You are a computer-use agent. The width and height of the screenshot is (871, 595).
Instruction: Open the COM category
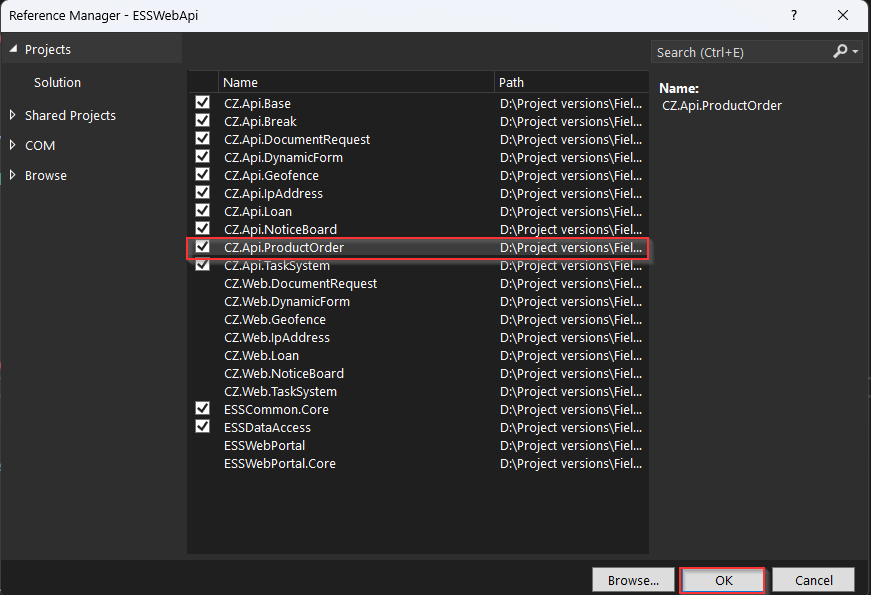[x=40, y=146]
